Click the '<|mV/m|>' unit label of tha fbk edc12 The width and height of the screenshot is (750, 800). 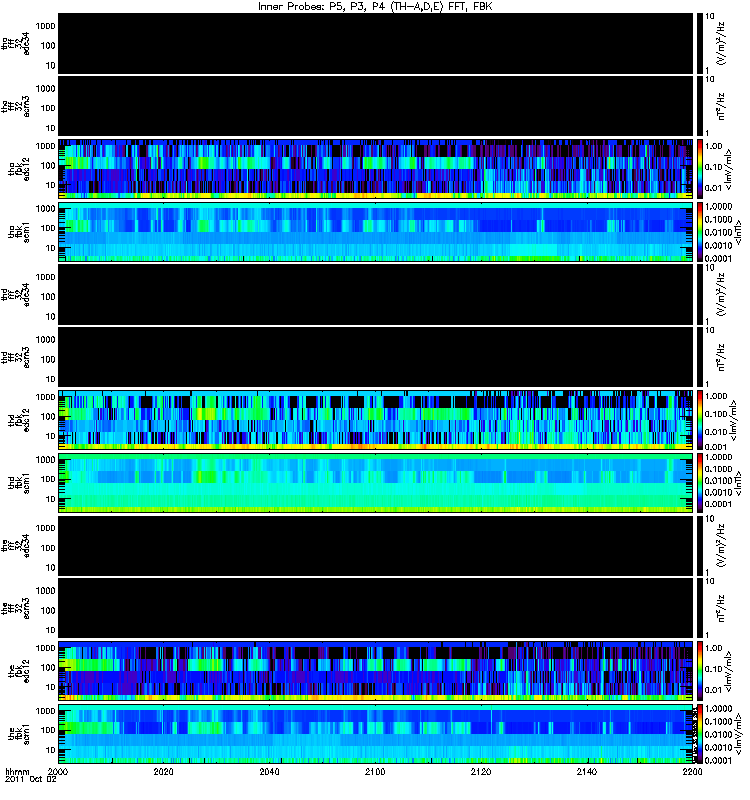(x=728, y=169)
